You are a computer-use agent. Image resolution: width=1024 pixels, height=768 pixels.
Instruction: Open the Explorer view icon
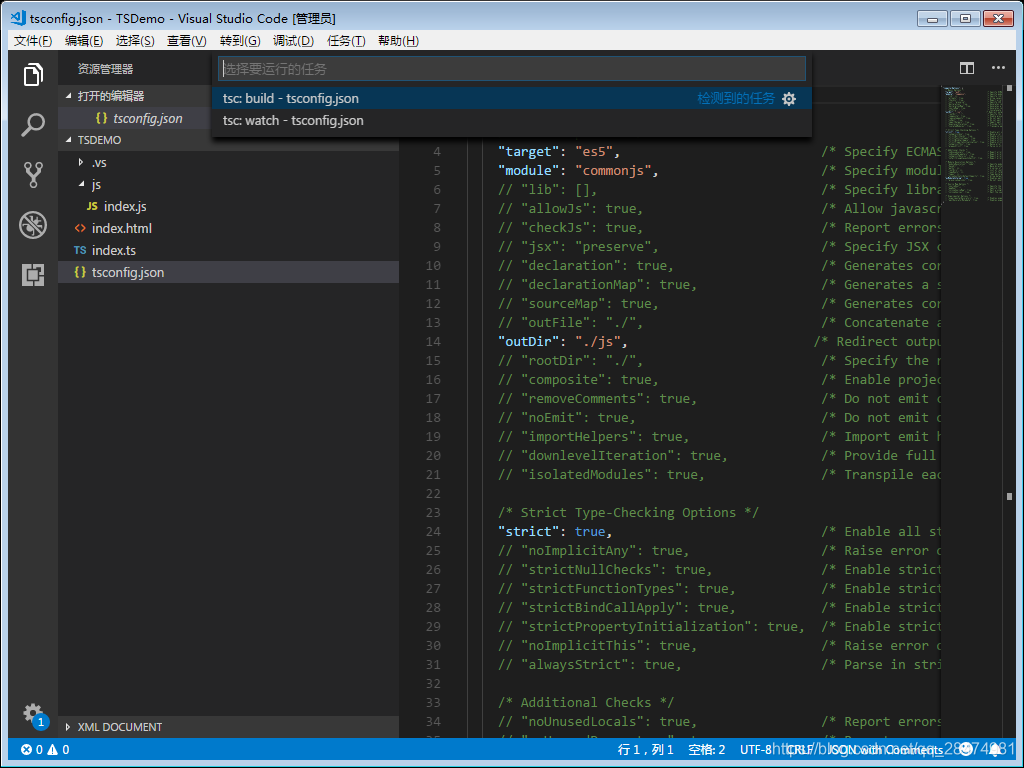(33, 74)
